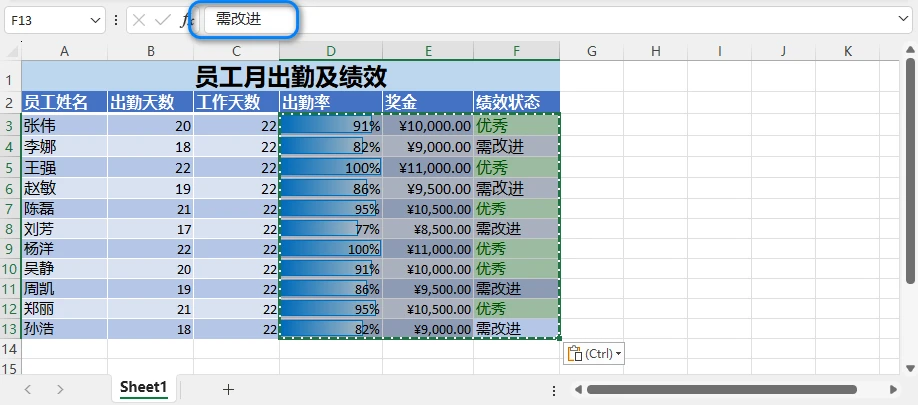Image resolution: width=918 pixels, height=405 pixels.
Task: Click 张伟's 91% attendance rate cell
Action: (331, 125)
